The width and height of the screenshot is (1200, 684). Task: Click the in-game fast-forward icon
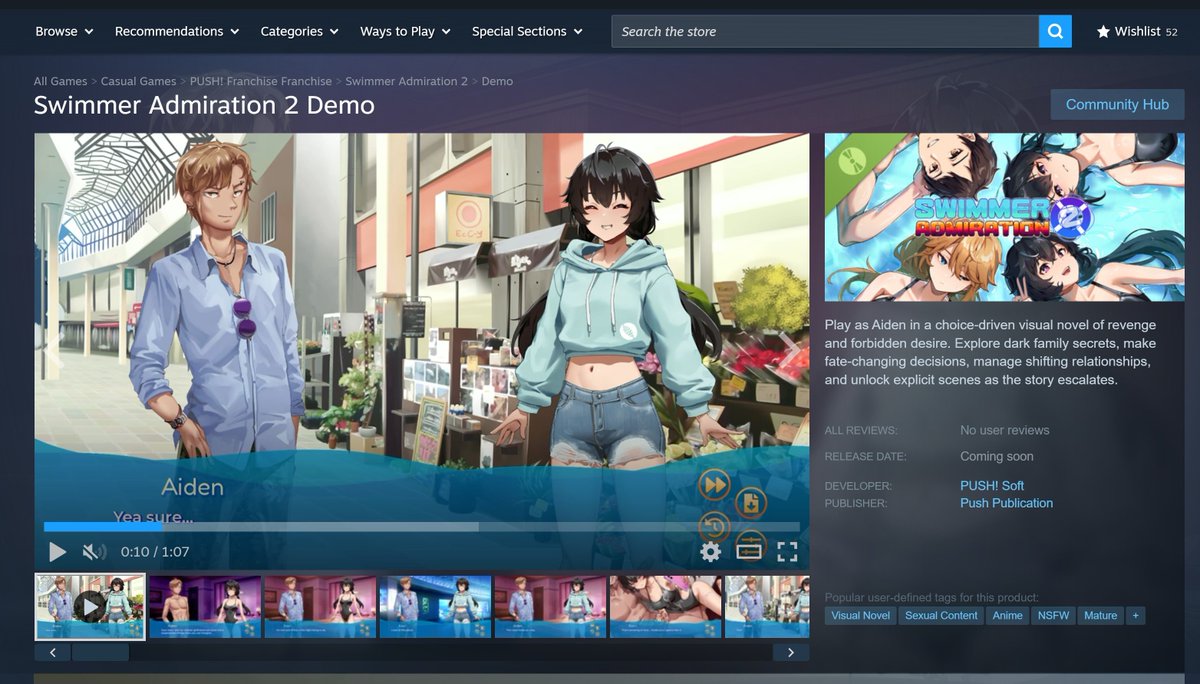click(714, 485)
